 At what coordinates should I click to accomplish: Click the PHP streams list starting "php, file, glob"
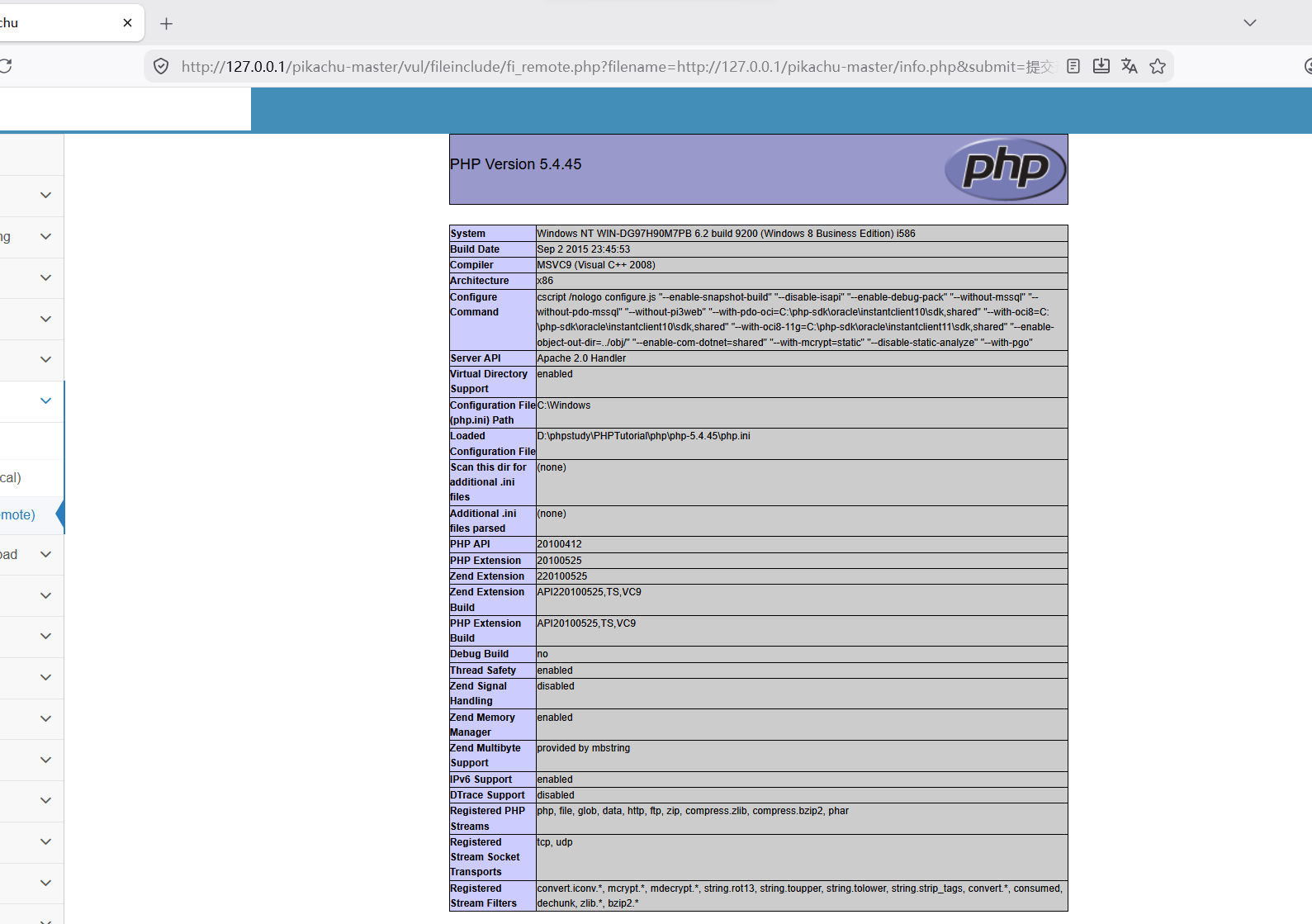(693, 811)
